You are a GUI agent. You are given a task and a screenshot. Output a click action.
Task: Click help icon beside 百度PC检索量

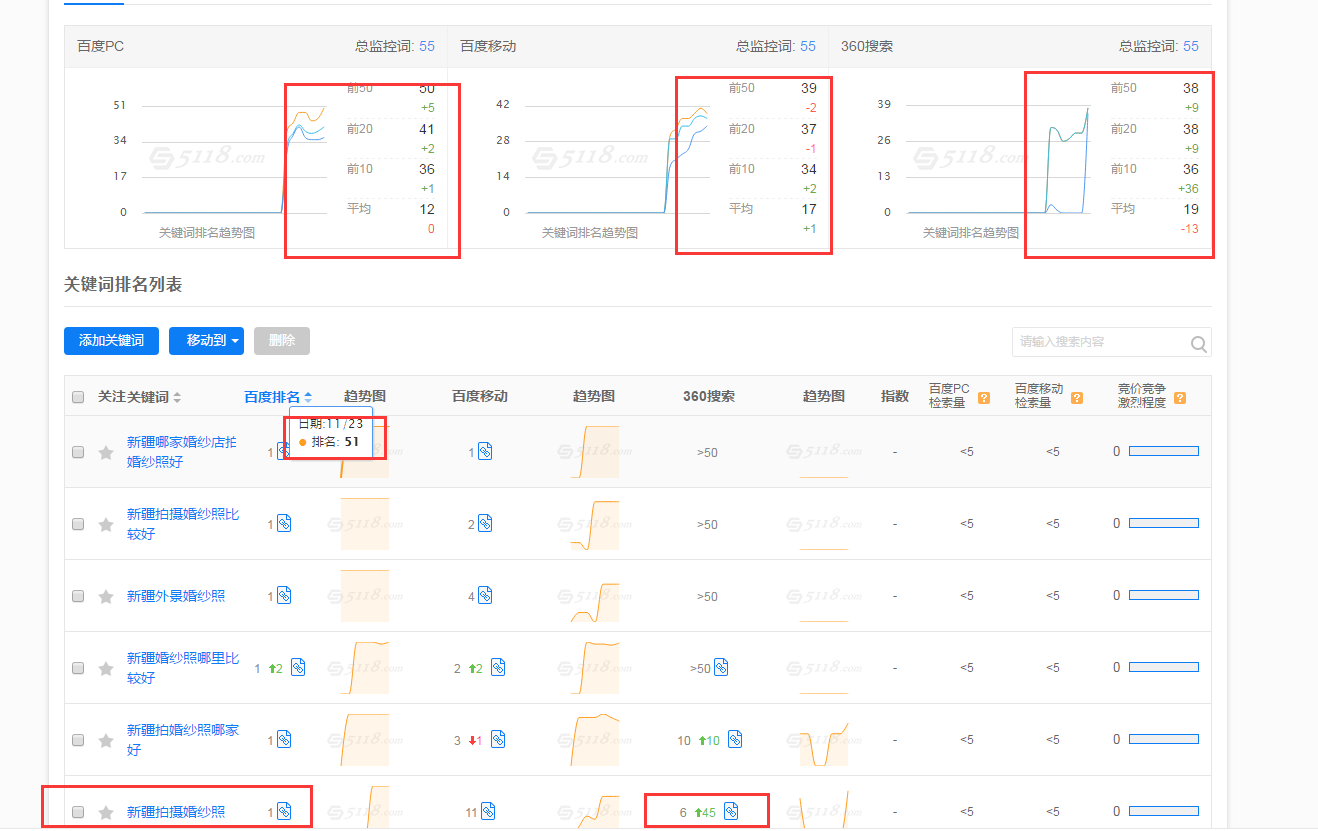984,398
